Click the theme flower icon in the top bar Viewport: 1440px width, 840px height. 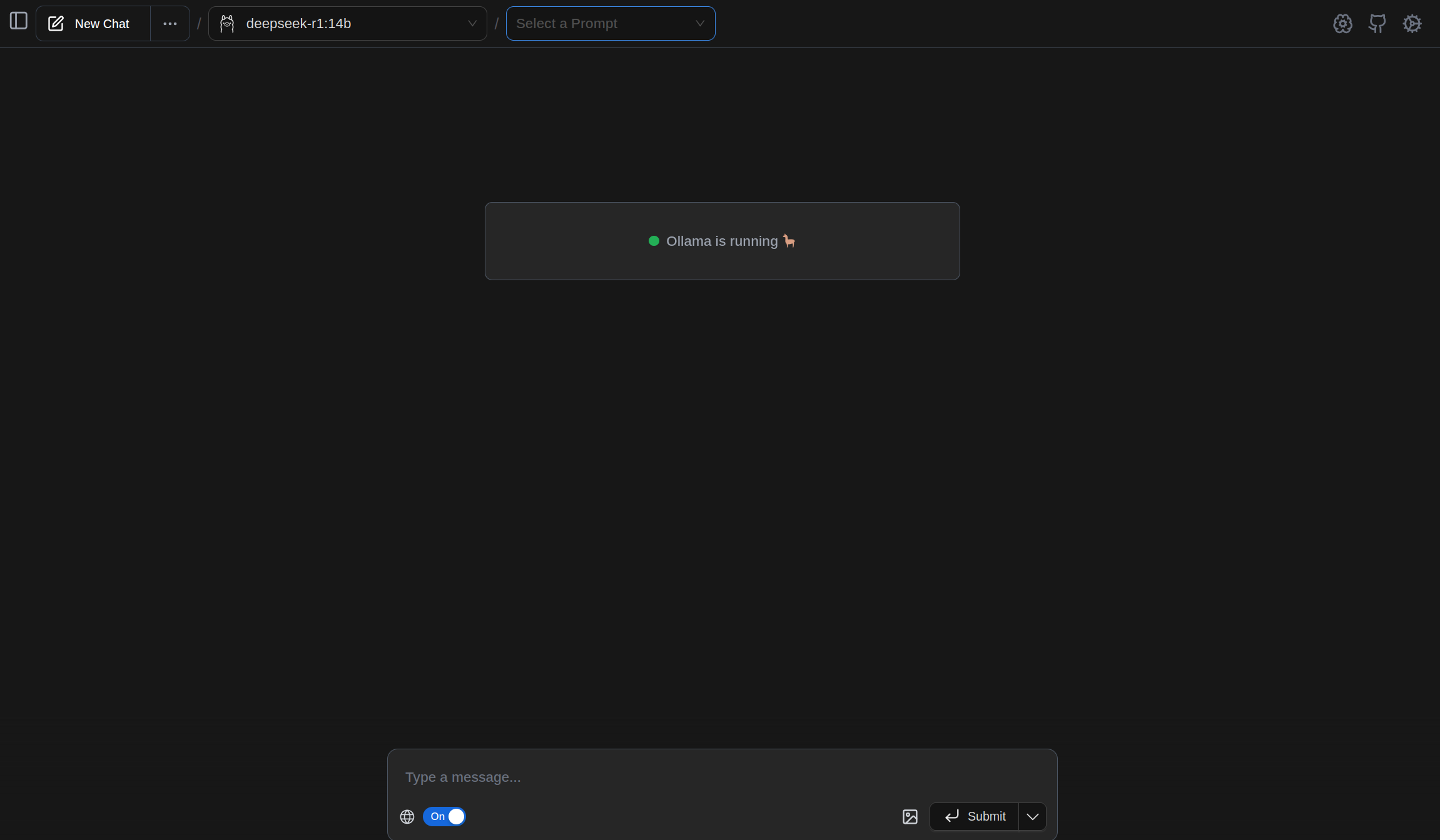click(1342, 23)
